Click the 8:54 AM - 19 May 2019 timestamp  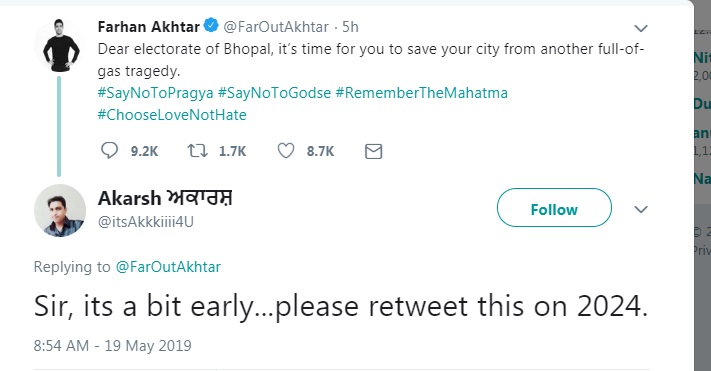point(112,346)
